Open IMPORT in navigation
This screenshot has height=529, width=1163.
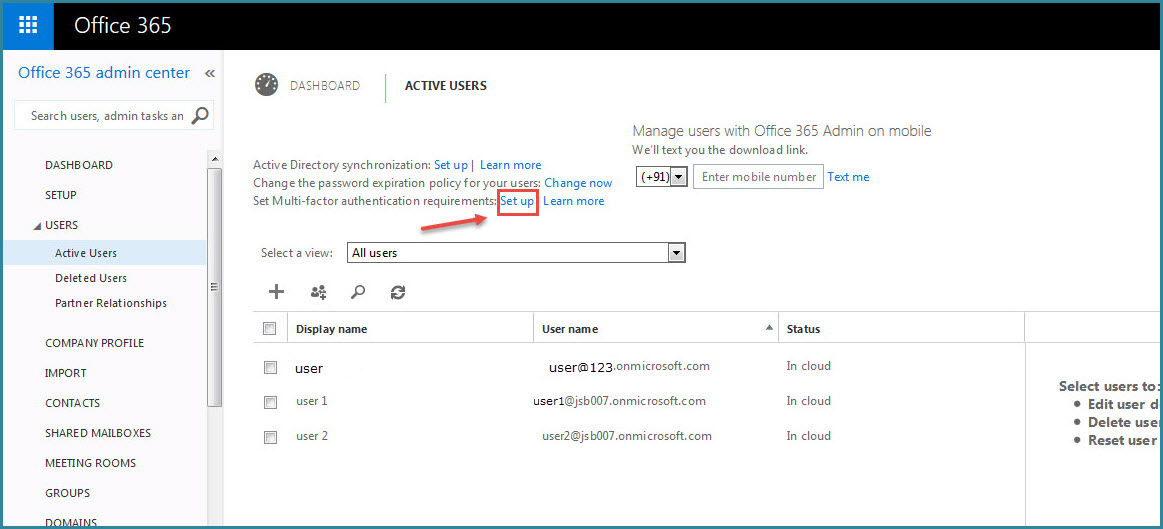[66, 373]
